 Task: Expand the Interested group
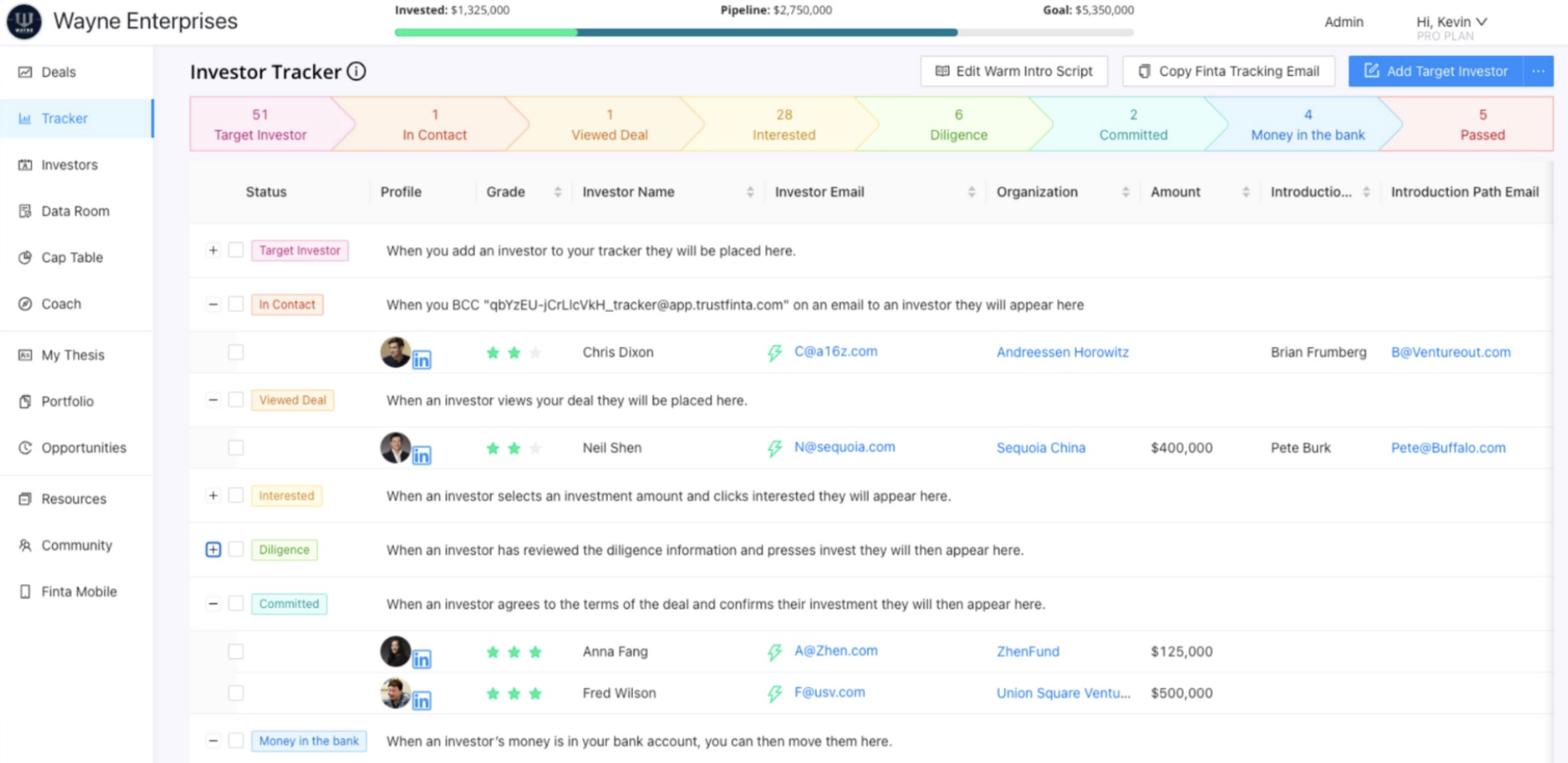pos(213,496)
